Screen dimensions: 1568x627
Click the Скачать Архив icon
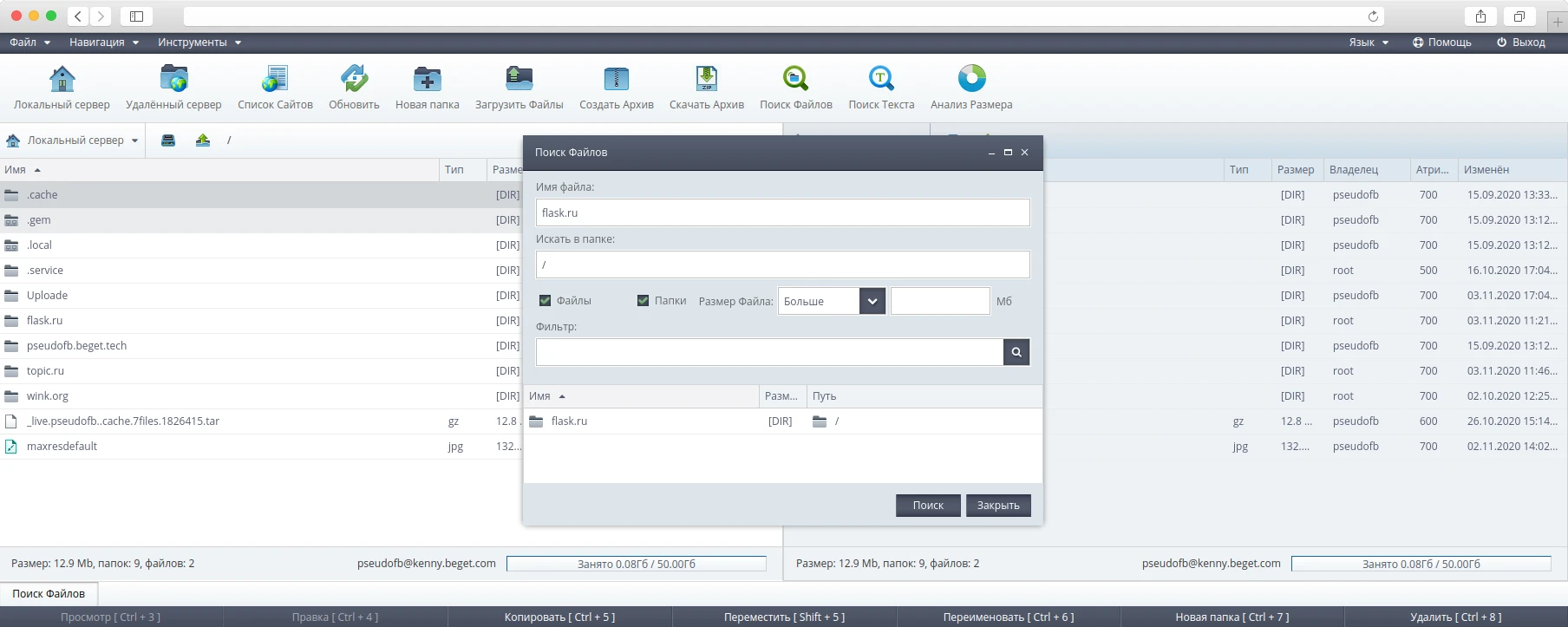coord(706,80)
